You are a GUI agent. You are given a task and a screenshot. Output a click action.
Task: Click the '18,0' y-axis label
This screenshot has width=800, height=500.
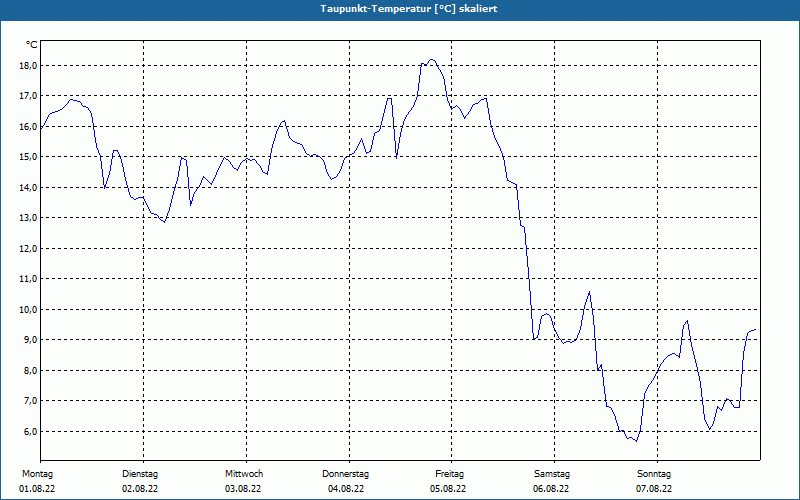click(28, 65)
